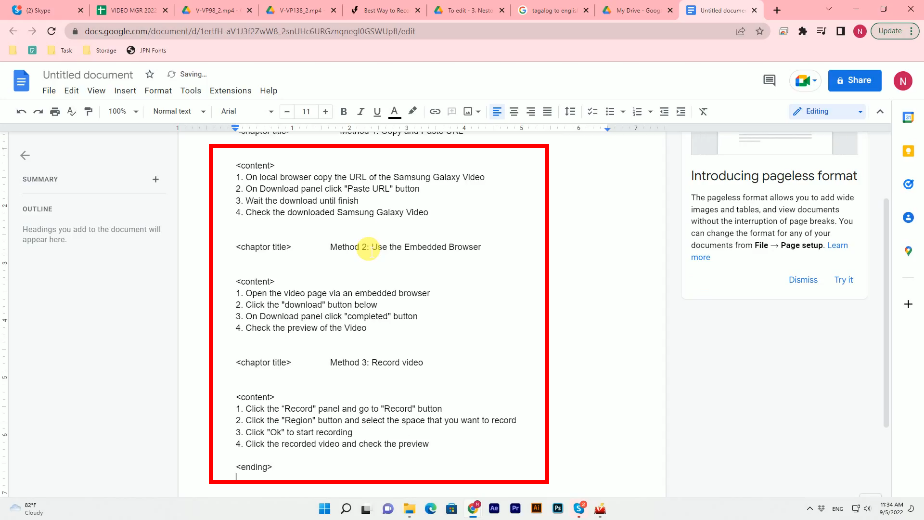Click the undo arrow icon
The image size is (924, 520).
coord(23,111)
